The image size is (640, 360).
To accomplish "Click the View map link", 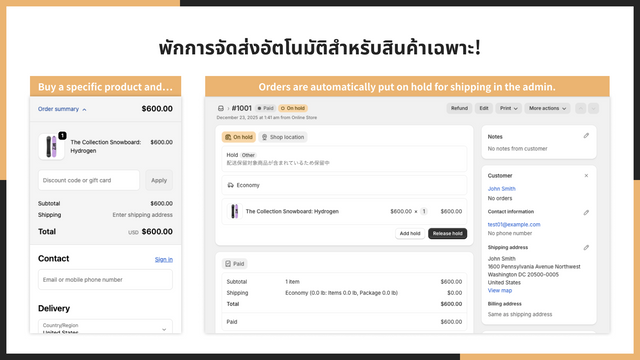I will click(500, 291).
